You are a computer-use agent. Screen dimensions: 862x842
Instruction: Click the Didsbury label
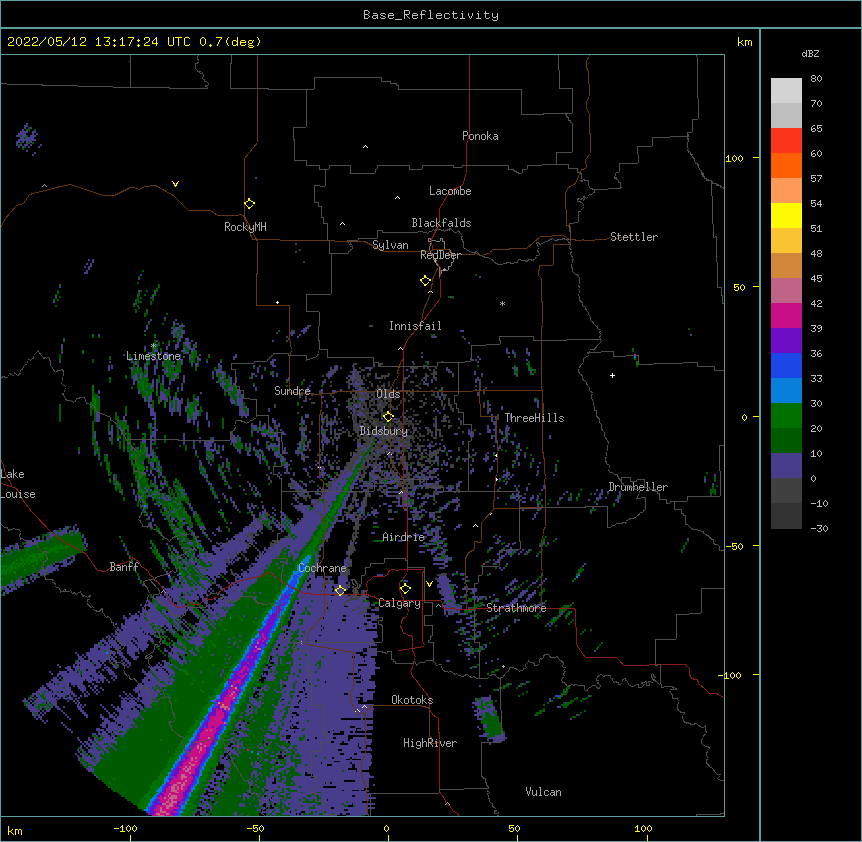pos(384,431)
